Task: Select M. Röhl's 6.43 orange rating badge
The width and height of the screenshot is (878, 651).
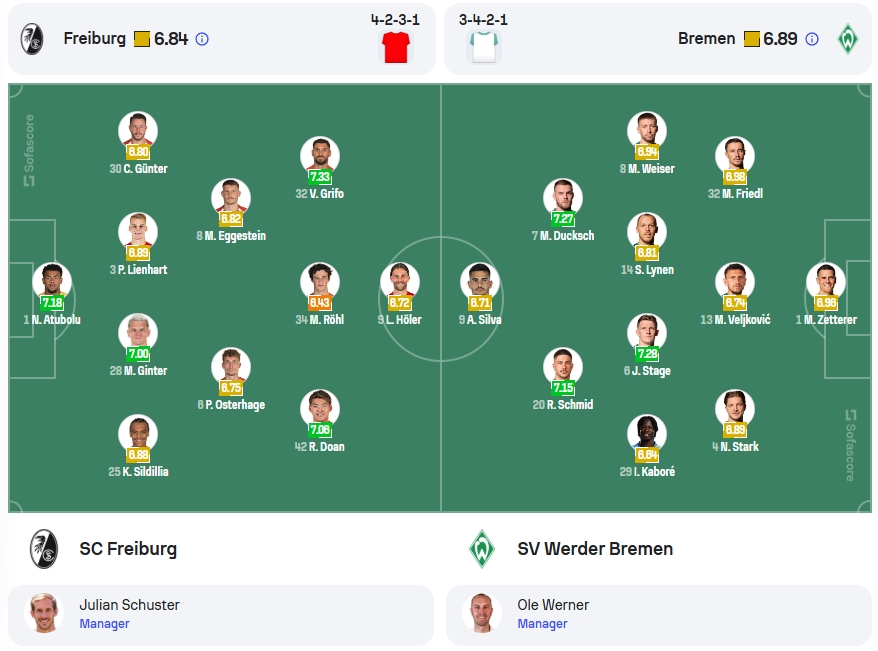Action: [x=320, y=303]
